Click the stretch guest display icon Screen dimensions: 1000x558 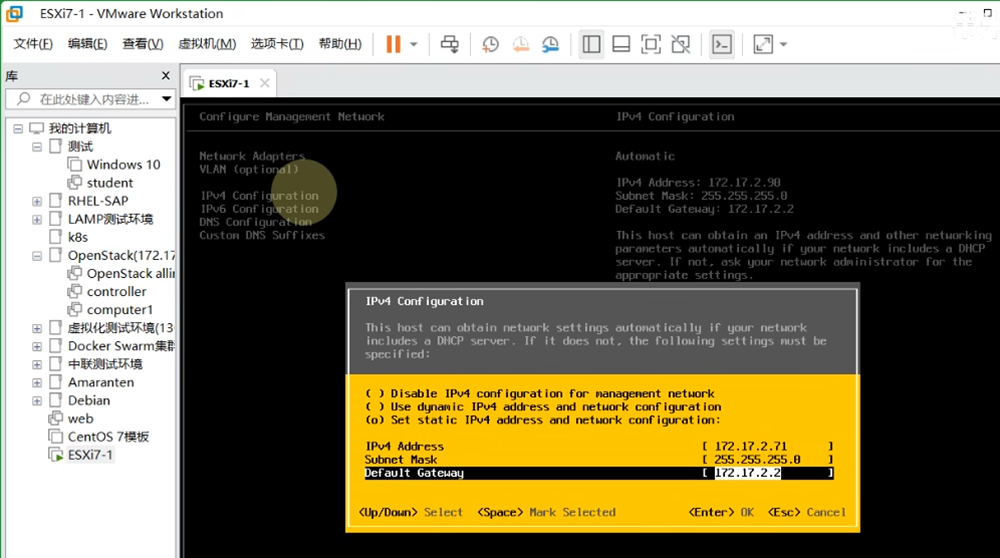[x=763, y=44]
